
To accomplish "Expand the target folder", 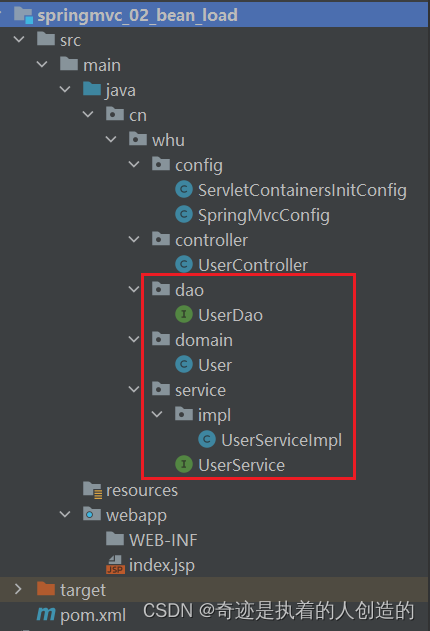I will coord(18,589).
